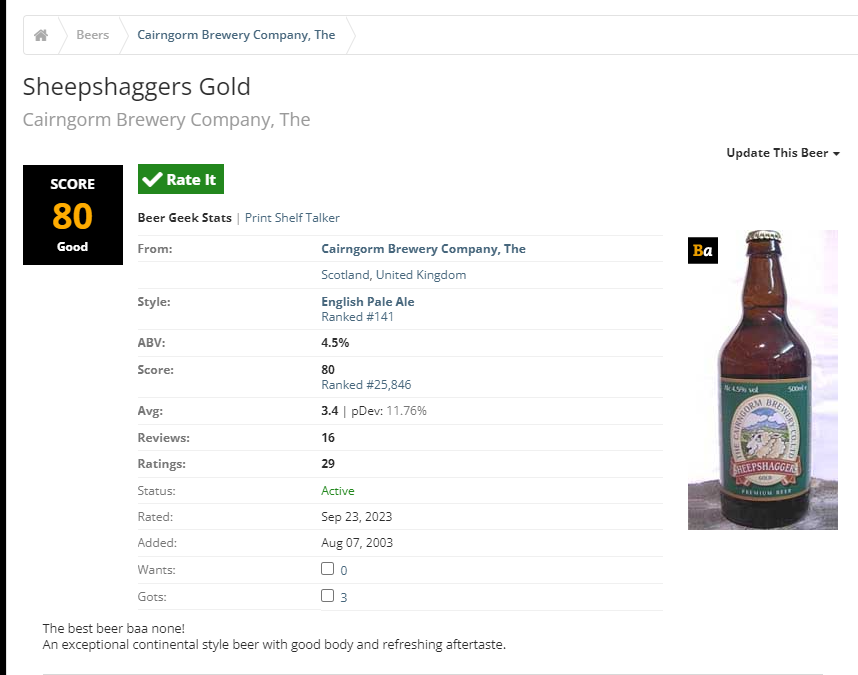The width and height of the screenshot is (858, 675).
Task: Click the Active status text
Action: [338, 491]
